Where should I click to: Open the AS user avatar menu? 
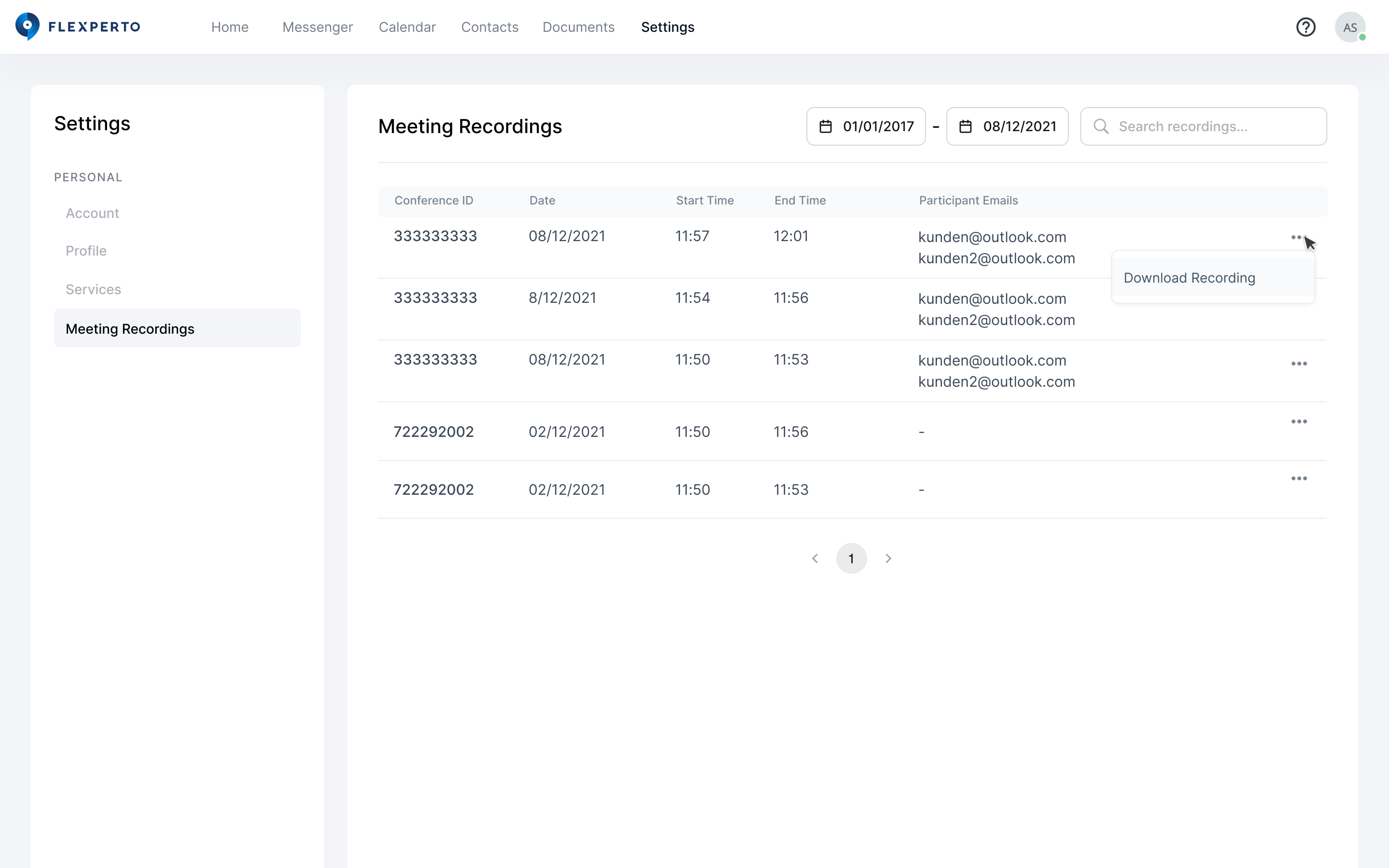(1349, 27)
